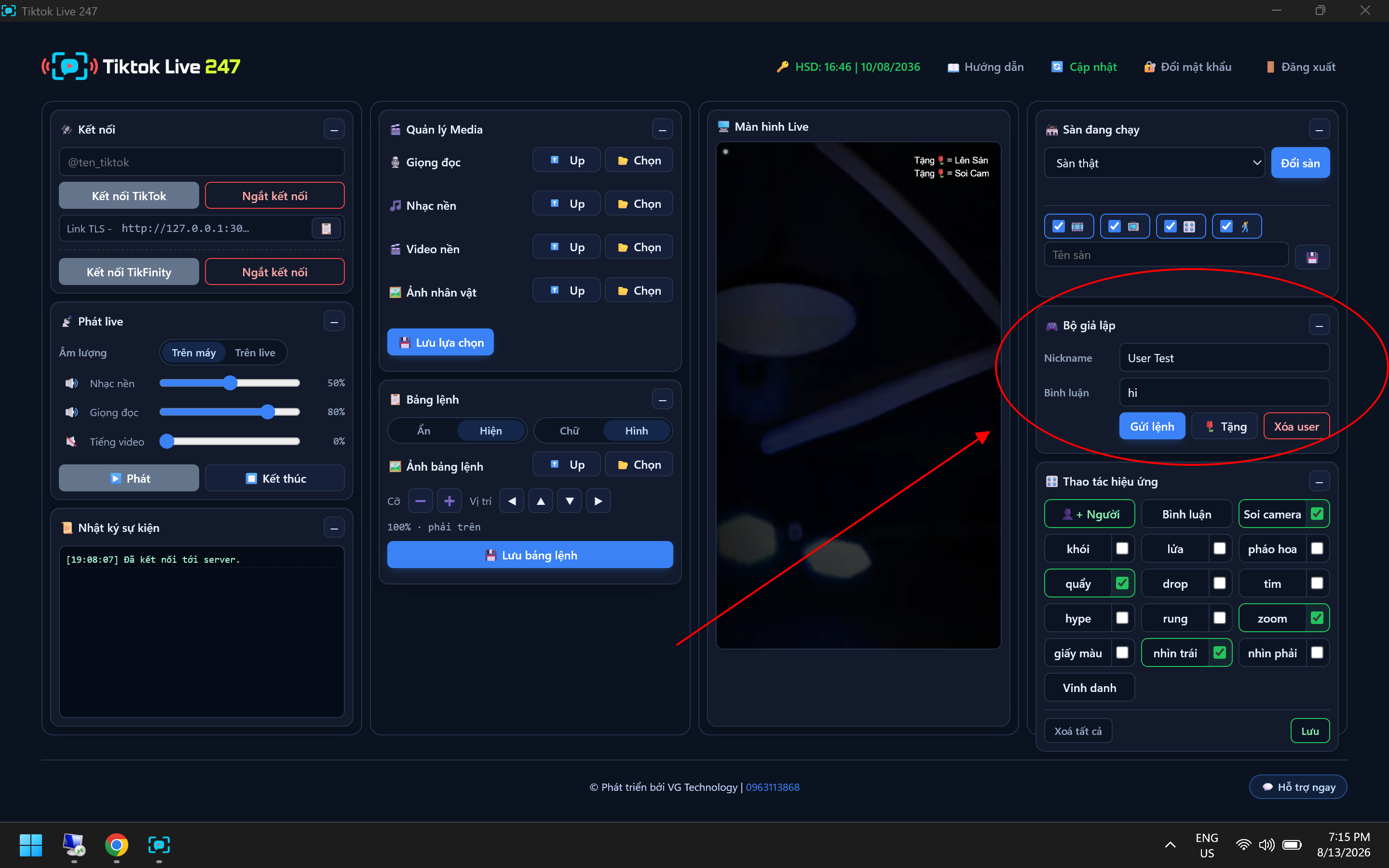This screenshot has width=1389, height=868.
Task: Collapse the Bộ giả lập panel
Action: [x=1319, y=325]
